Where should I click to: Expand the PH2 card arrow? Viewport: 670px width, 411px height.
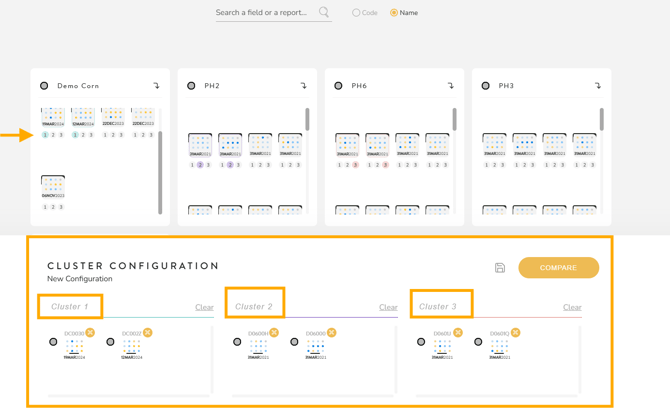click(x=303, y=86)
